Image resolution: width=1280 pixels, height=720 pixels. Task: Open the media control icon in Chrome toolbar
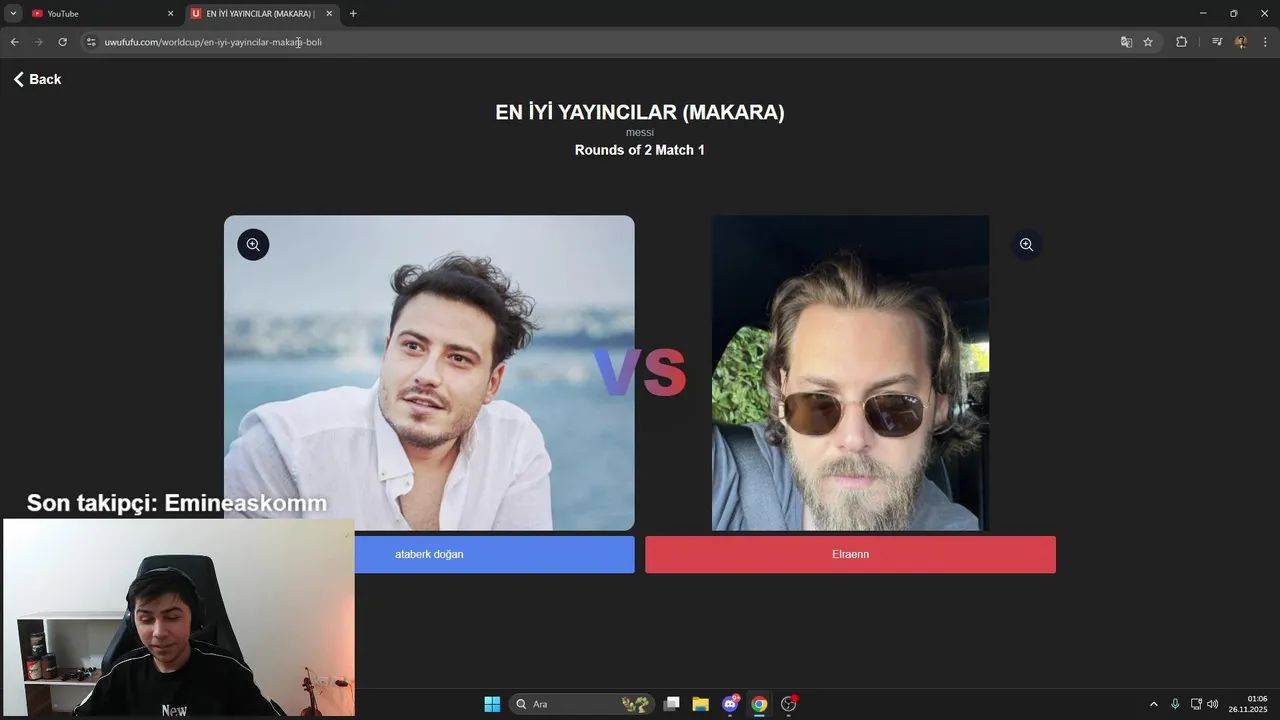coord(1217,42)
